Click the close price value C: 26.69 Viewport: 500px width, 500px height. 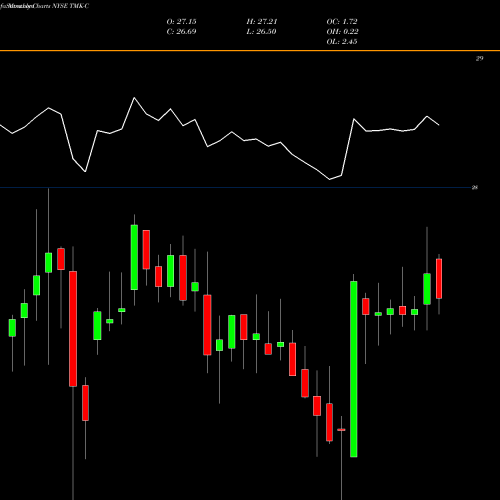coord(181,32)
